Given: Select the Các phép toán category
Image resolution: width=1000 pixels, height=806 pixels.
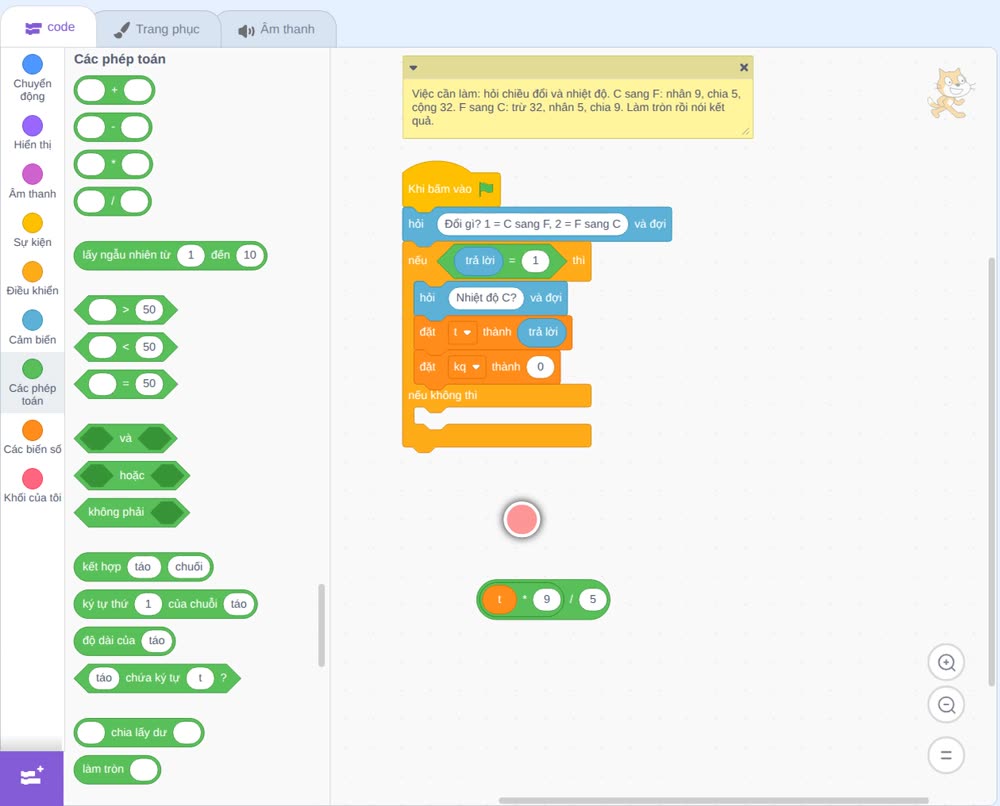Looking at the screenshot, I should coord(32,382).
